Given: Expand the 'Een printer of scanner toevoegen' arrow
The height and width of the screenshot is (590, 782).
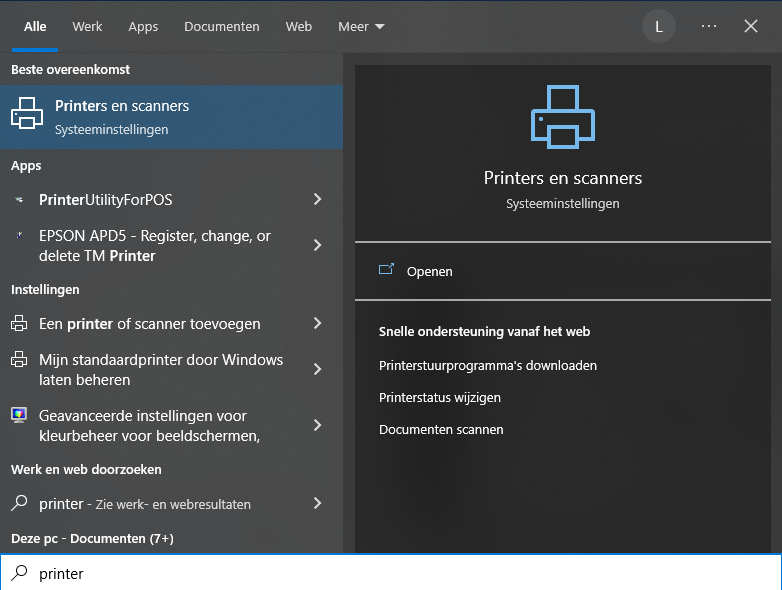Looking at the screenshot, I should (317, 324).
